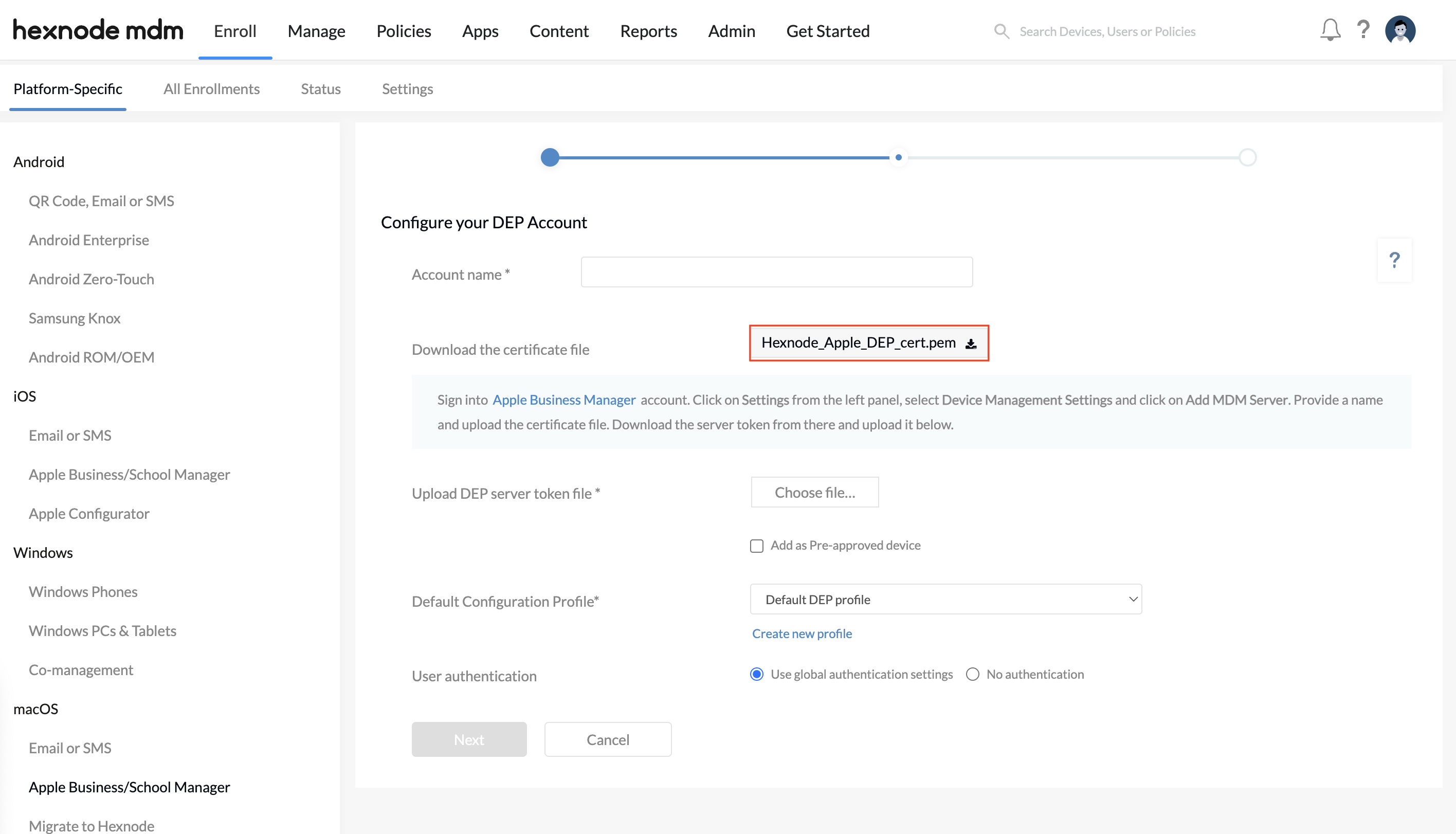Select Samsung Knox enrollment
The image size is (1456, 834).
[75, 318]
